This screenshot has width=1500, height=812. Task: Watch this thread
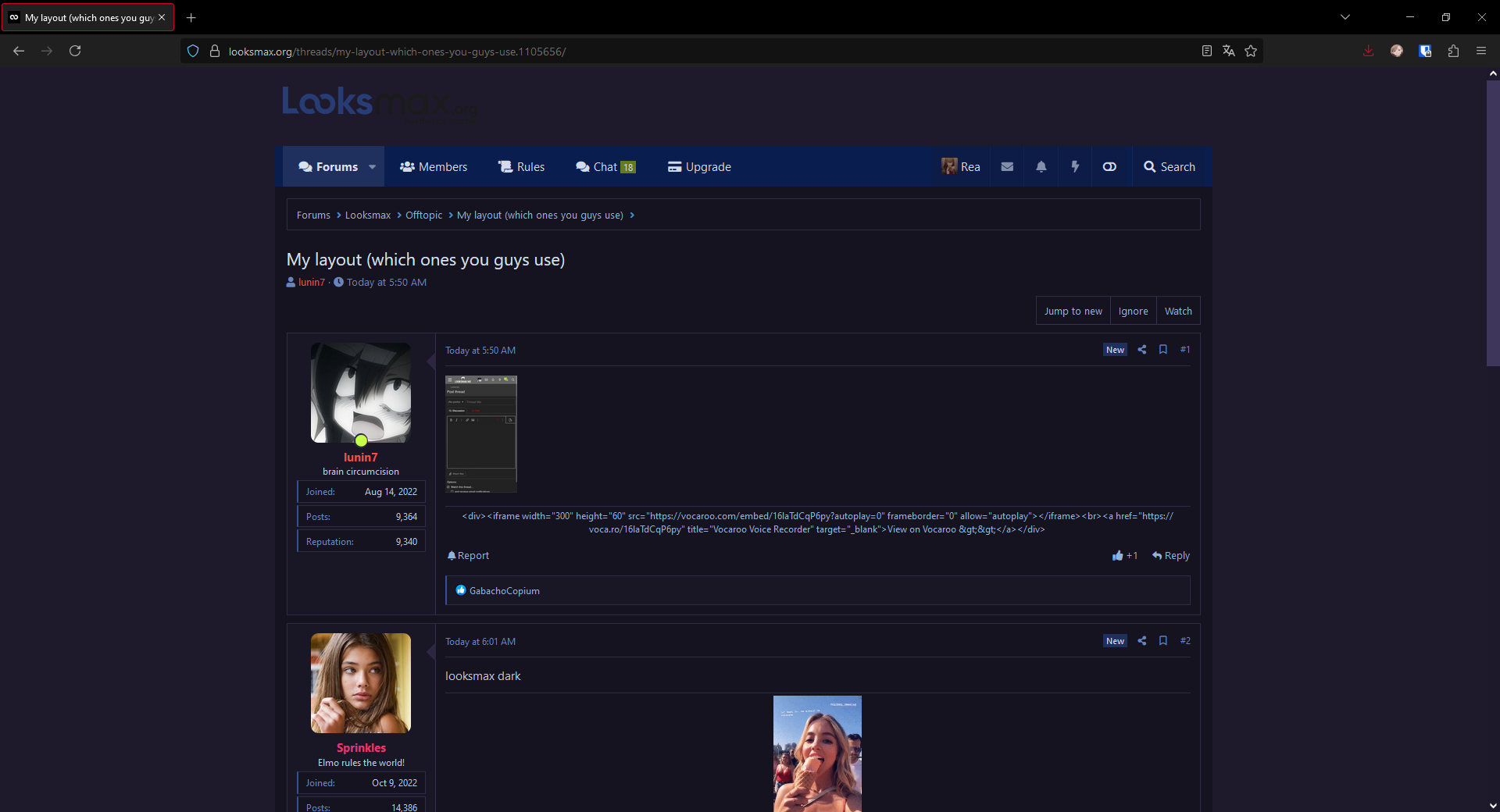(1178, 311)
